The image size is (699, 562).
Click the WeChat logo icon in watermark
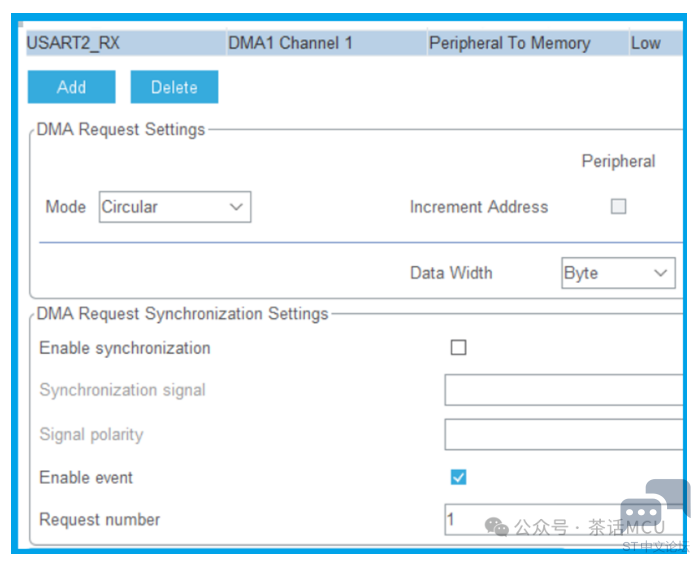497,526
